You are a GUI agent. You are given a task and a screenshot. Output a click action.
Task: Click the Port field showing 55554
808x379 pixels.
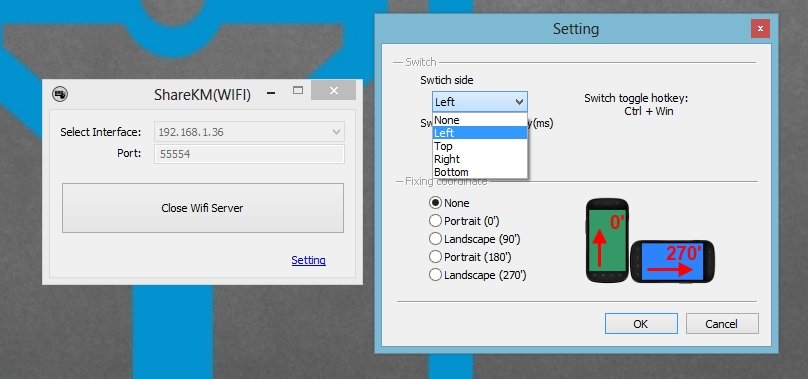click(249, 154)
